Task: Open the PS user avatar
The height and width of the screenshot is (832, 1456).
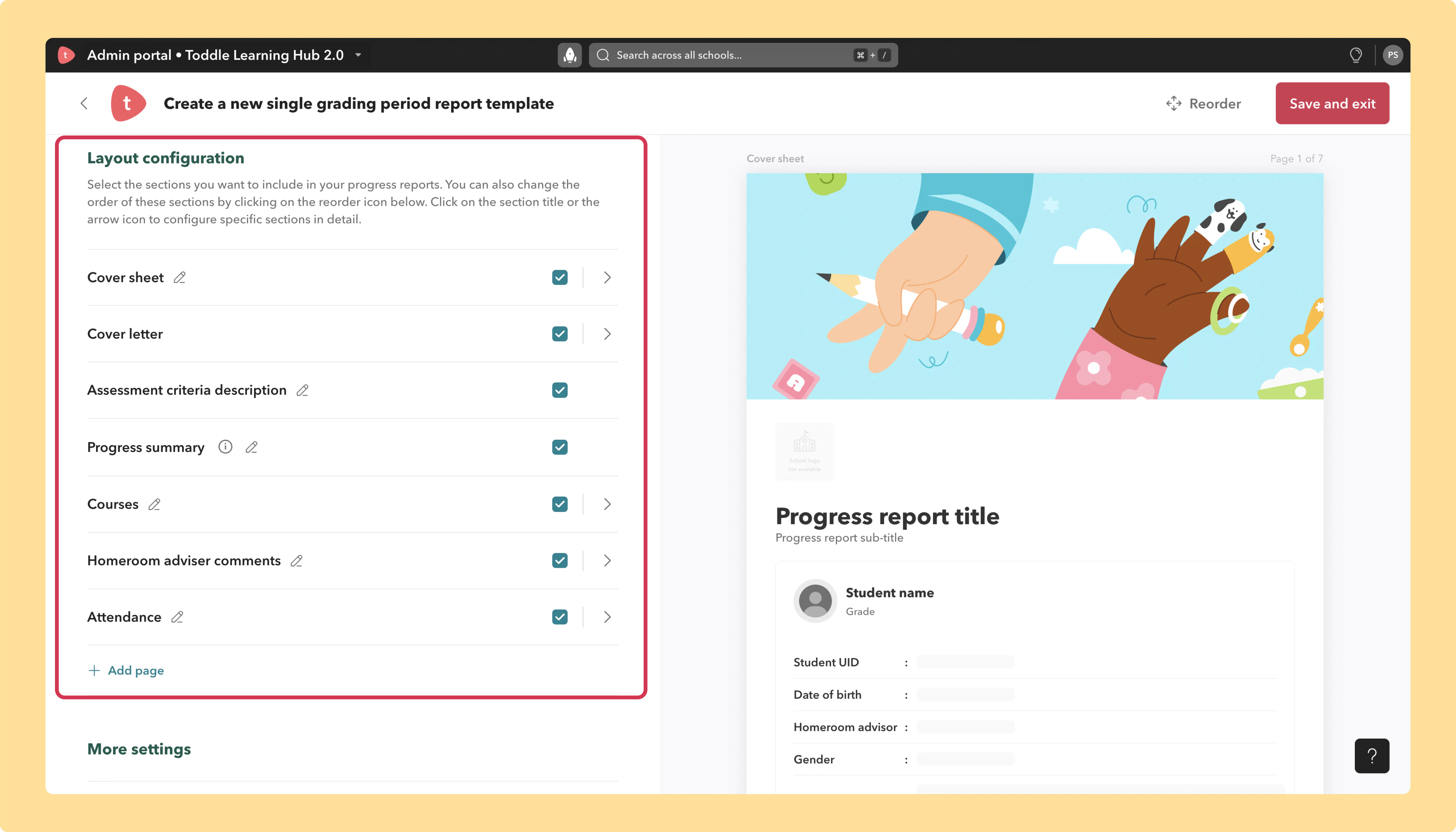Action: (x=1392, y=55)
